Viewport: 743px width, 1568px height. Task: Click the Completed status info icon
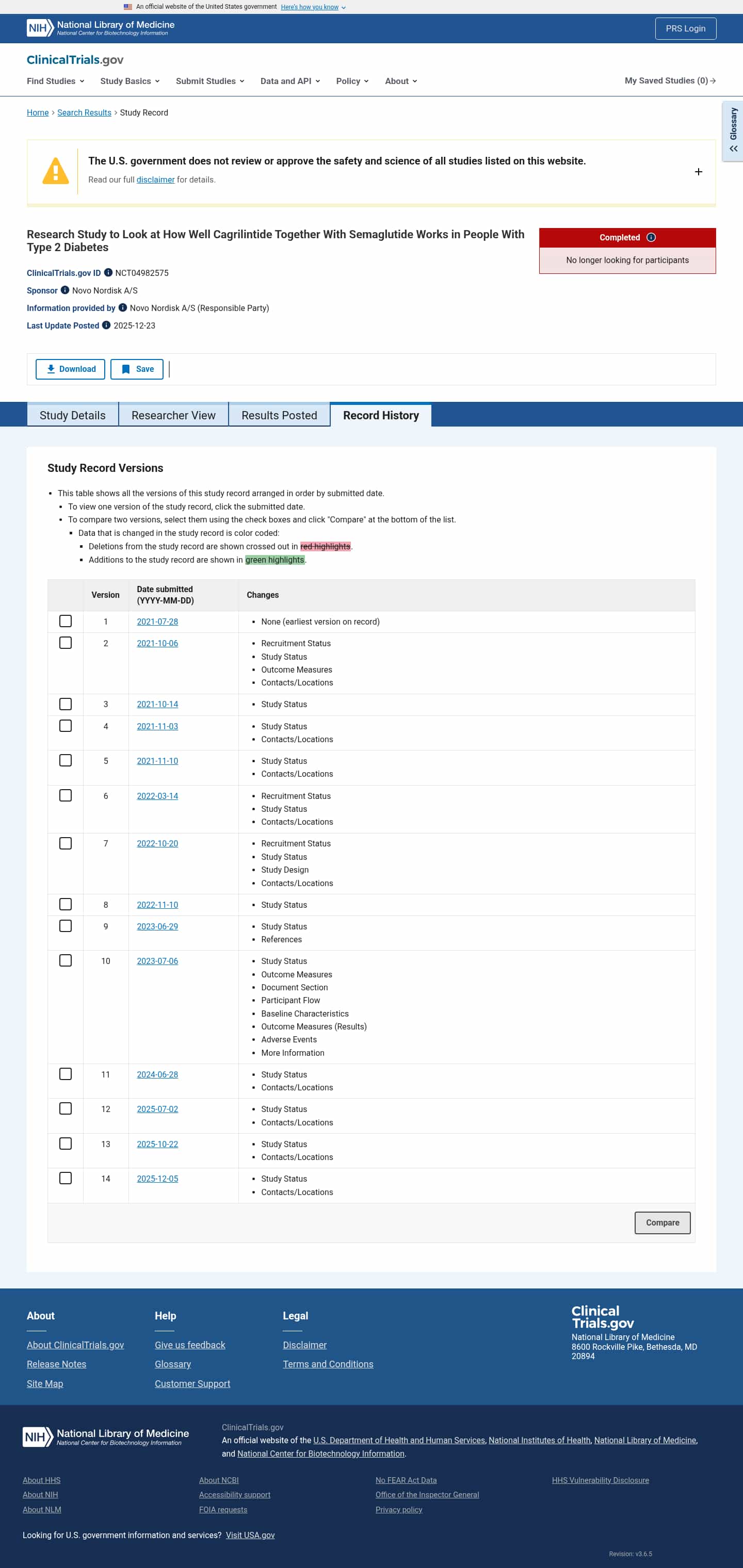[x=651, y=237]
